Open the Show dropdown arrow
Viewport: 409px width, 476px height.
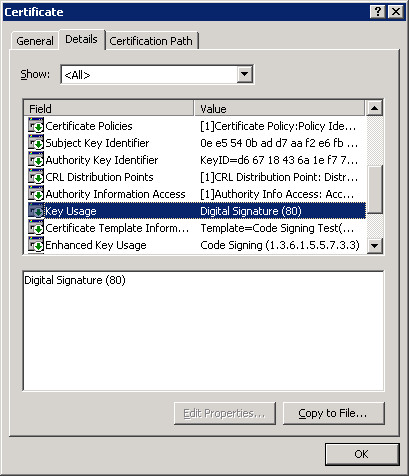244,74
